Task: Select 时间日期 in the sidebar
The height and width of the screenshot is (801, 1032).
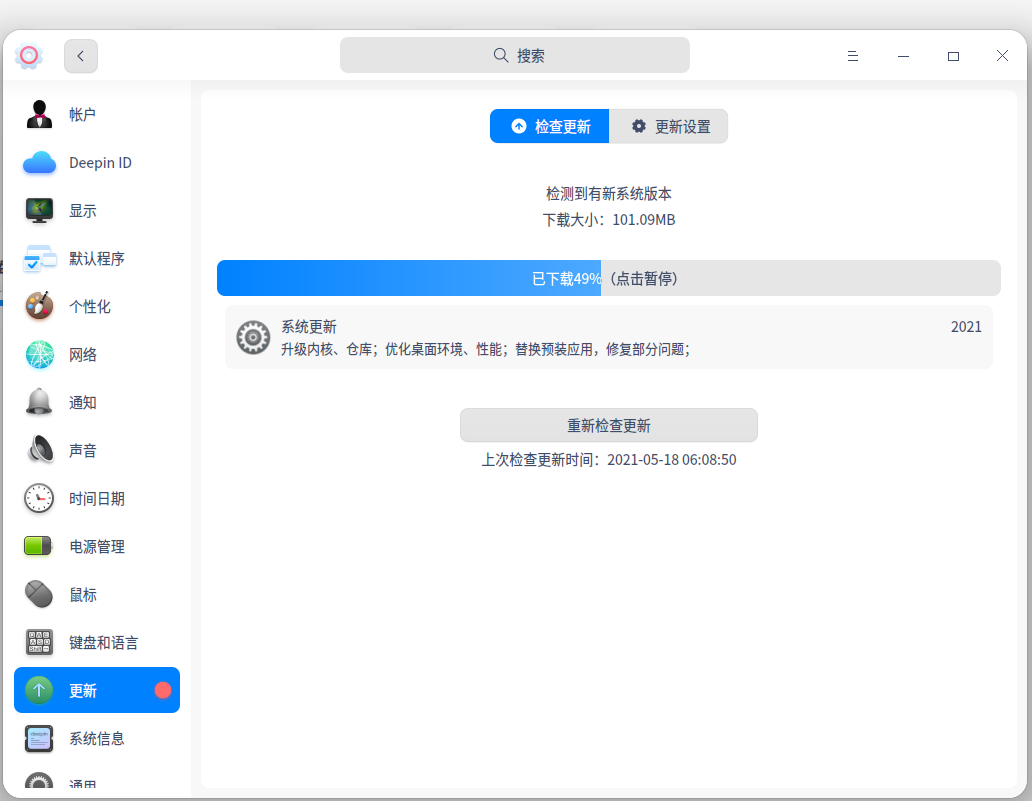Action: (x=97, y=499)
